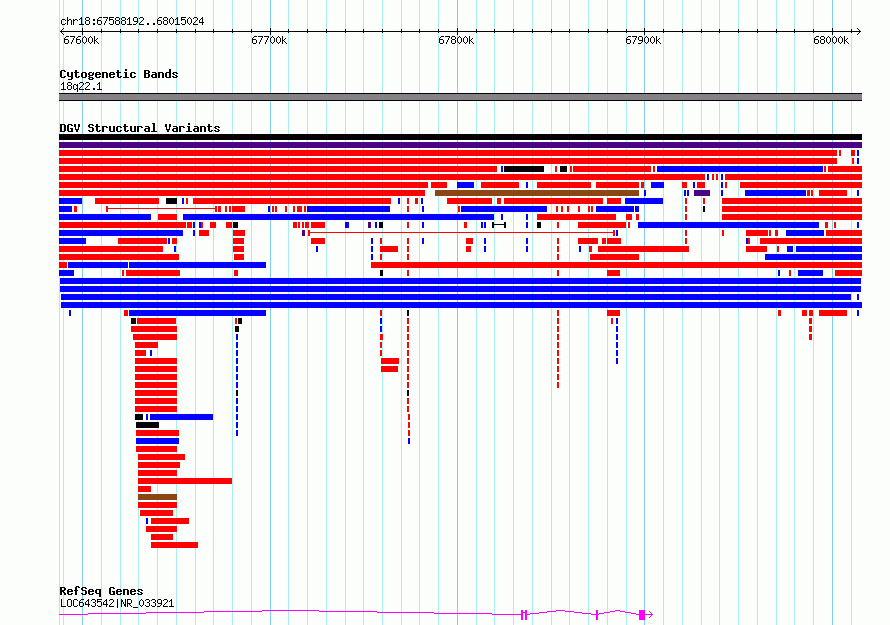Image resolution: width=890 pixels, height=625 pixels.
Task: Select the long red bar starting at 67755k
Action: click(616, 265)
